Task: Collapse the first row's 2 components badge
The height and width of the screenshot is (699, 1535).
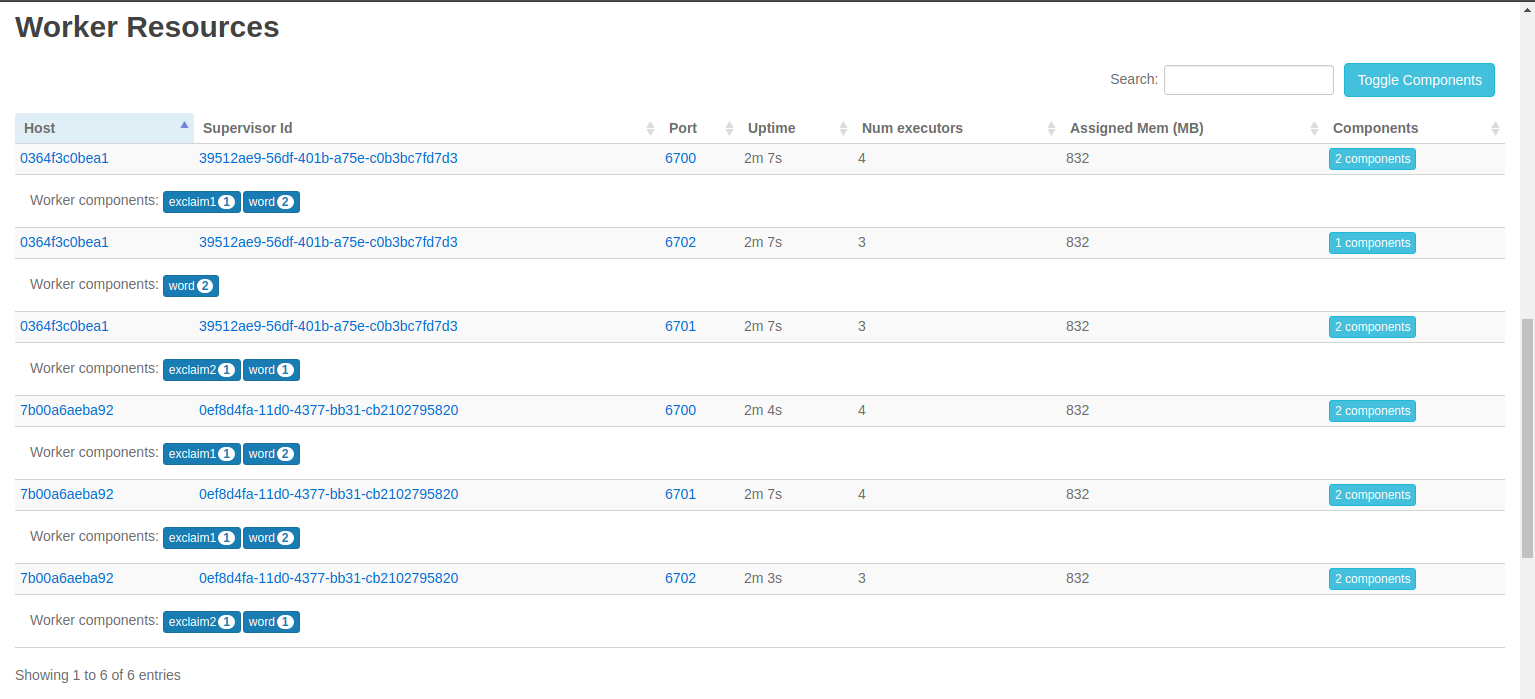Action: 1372,159
